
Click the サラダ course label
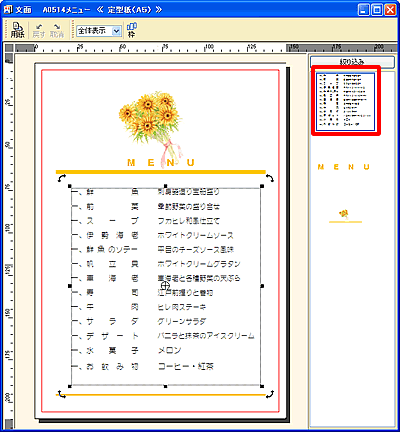(112, 322)
